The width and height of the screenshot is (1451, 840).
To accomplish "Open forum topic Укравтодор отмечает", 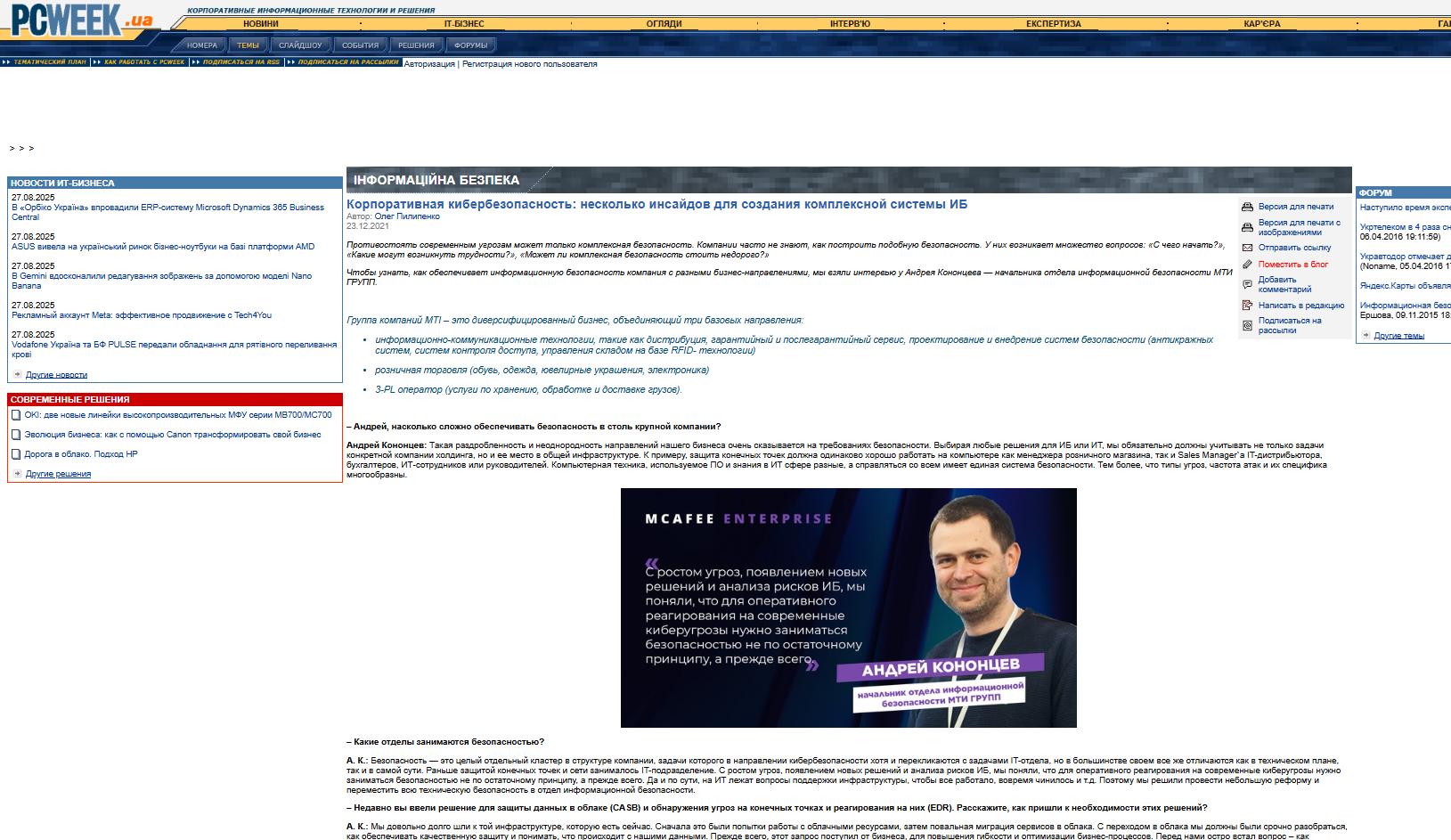I will point(1405,257).
